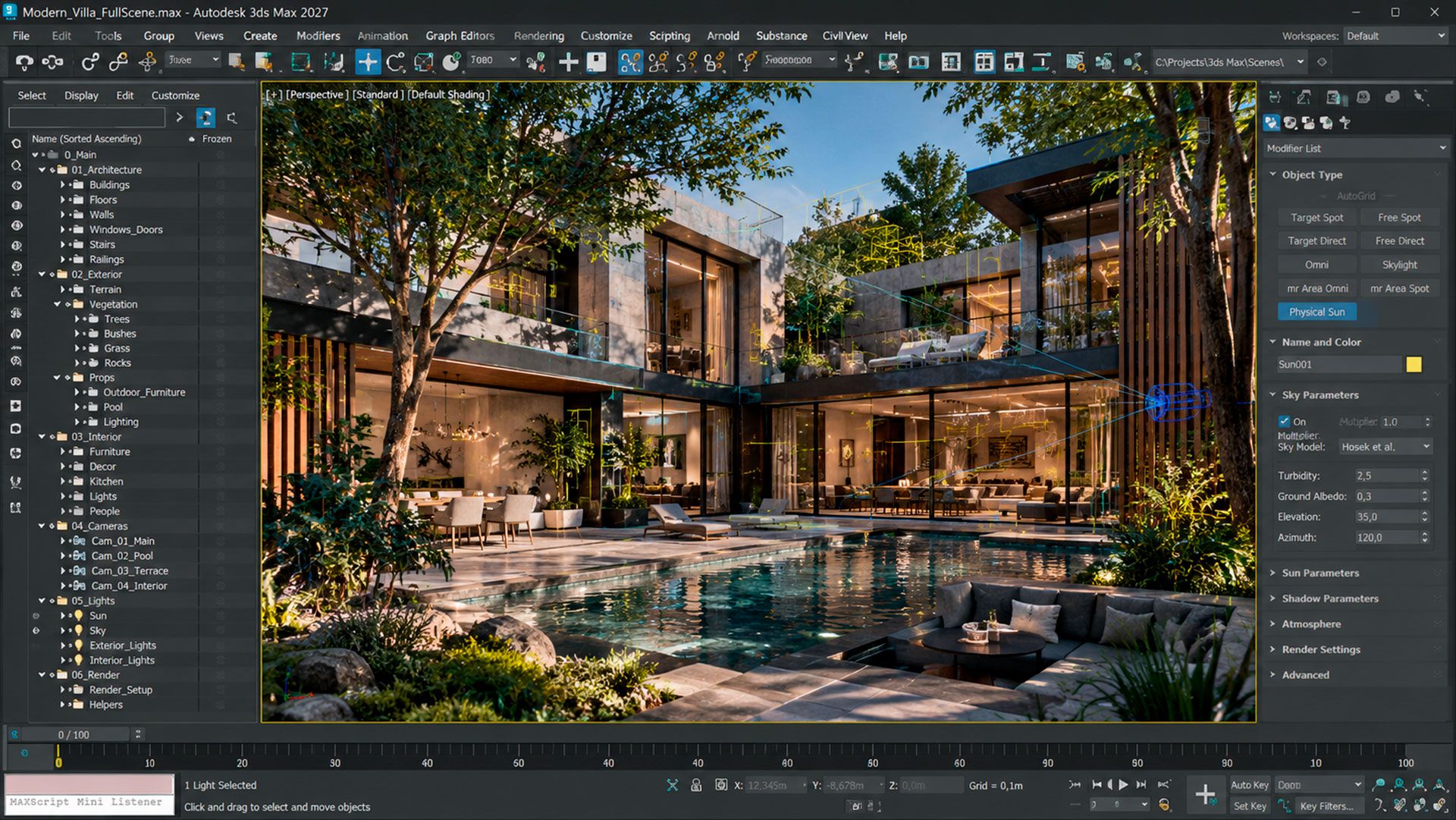This screenshot has height=820, width=1456.
Task: Open the Rendering menu
Action: [x=538, y=36]
